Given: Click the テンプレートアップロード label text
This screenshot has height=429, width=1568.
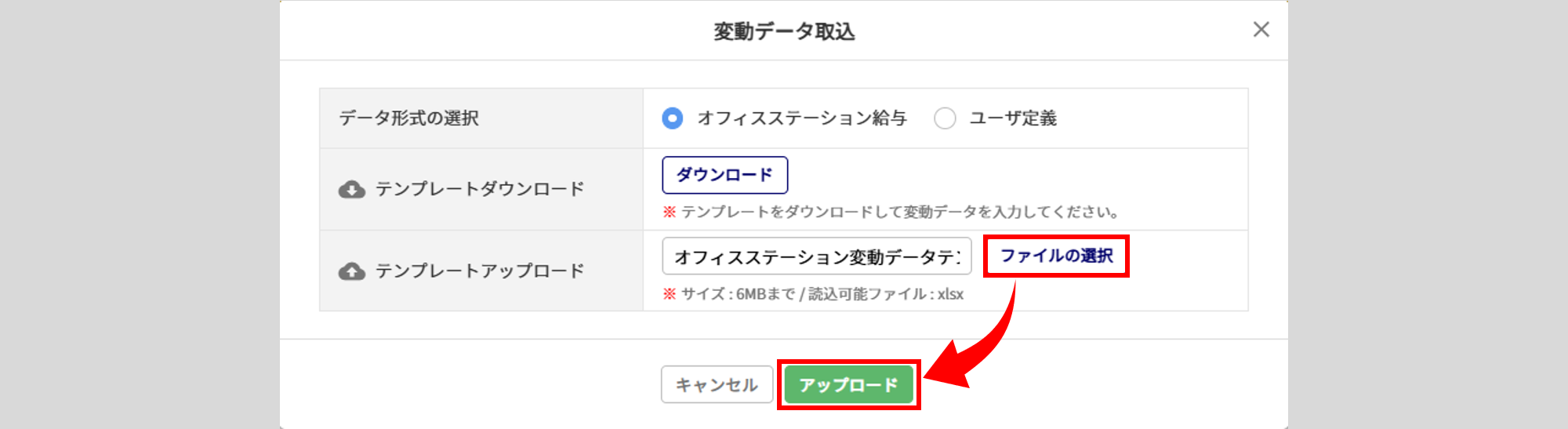Looking at the screenshot, I should [x=480, y=271].
